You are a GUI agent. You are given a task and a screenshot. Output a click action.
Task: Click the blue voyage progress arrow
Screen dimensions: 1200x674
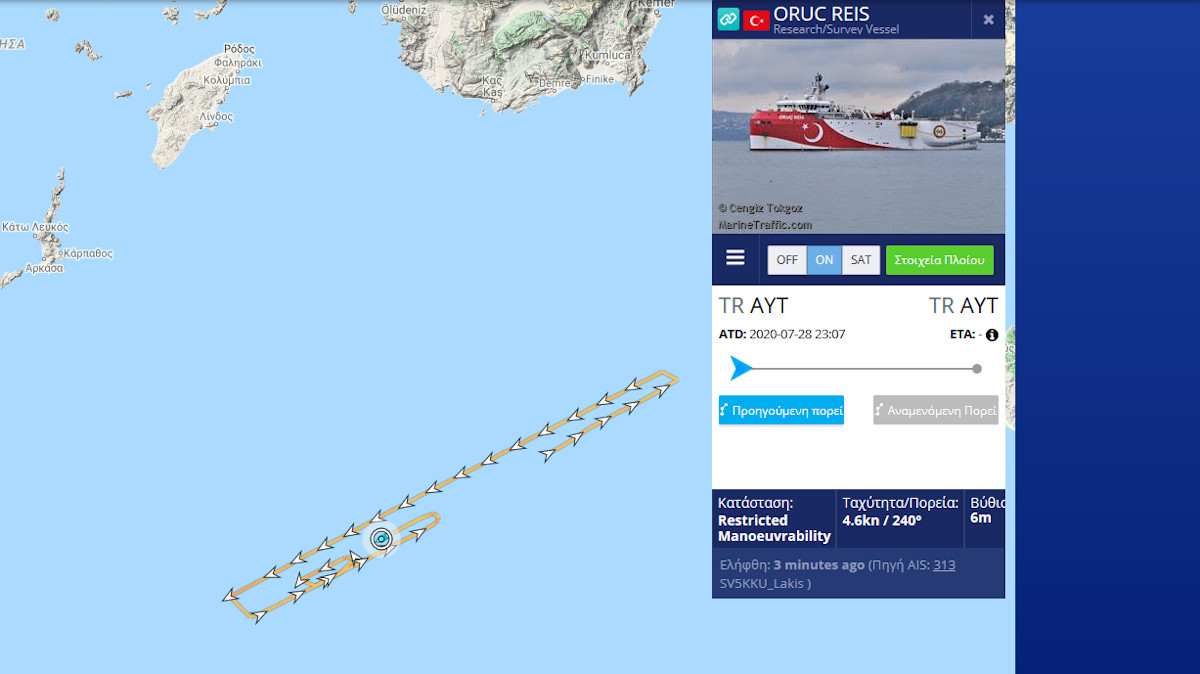(740, 368)
